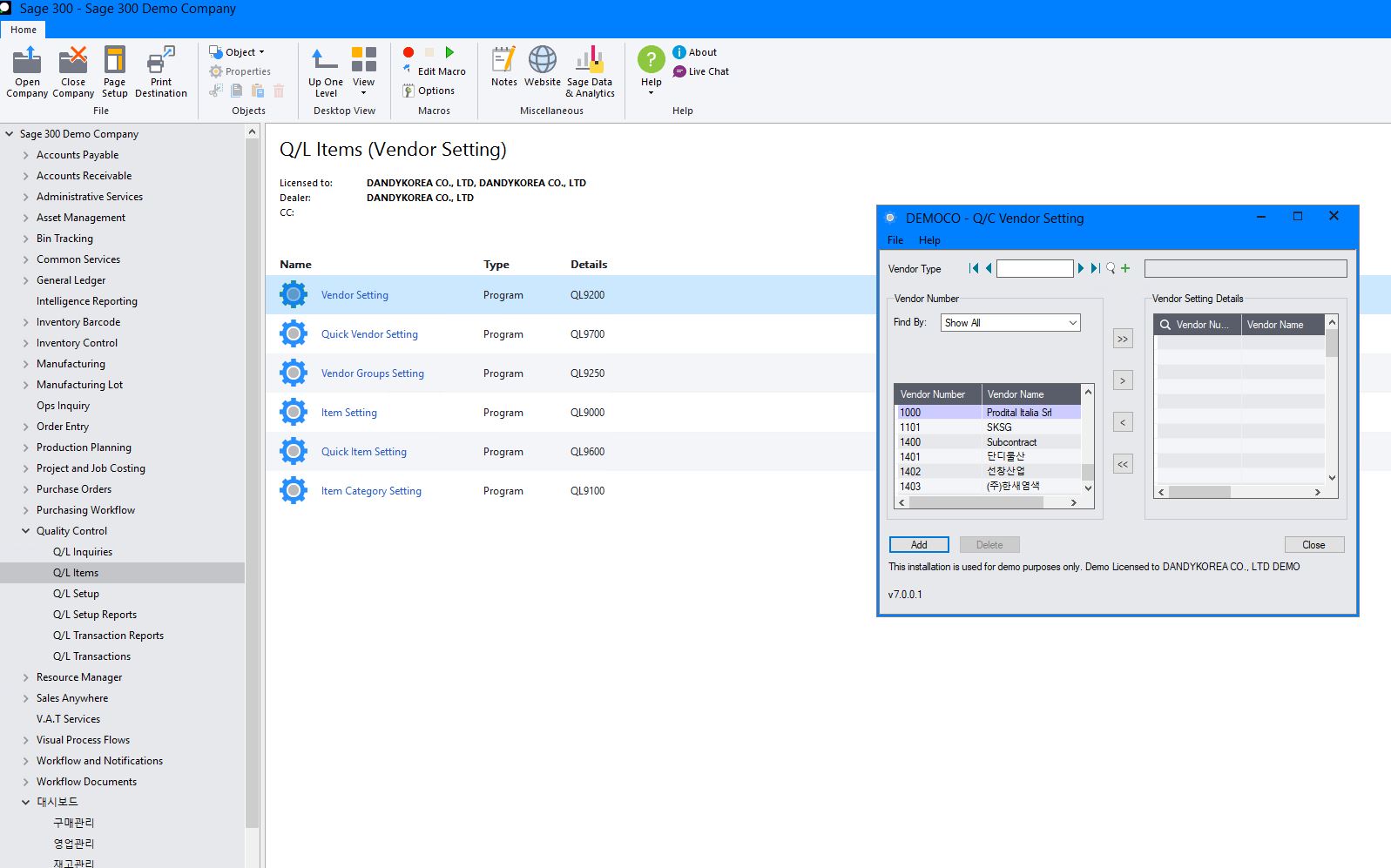Expand the Inventory Control node
This screenshot has height=868, width=1391.
pos(25,343)
